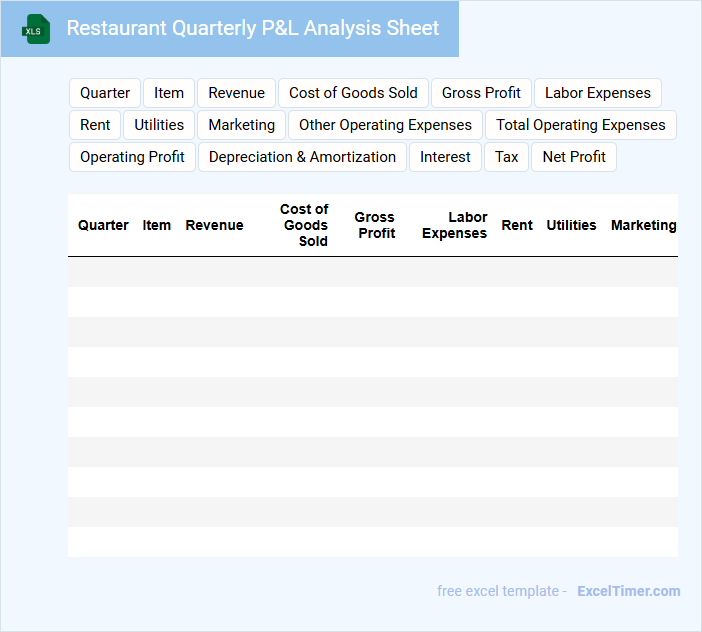Select the Net Profit tag

574,157
